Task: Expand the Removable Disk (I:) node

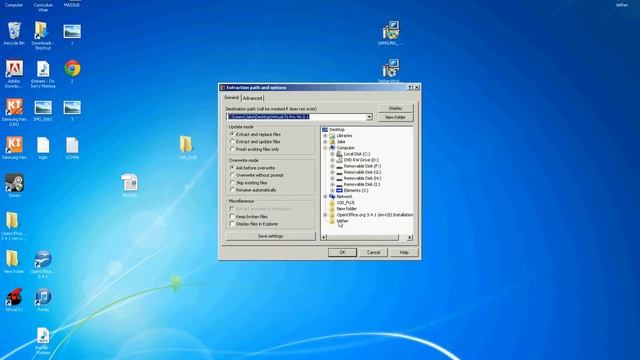Action: click(x=332, y=184)
